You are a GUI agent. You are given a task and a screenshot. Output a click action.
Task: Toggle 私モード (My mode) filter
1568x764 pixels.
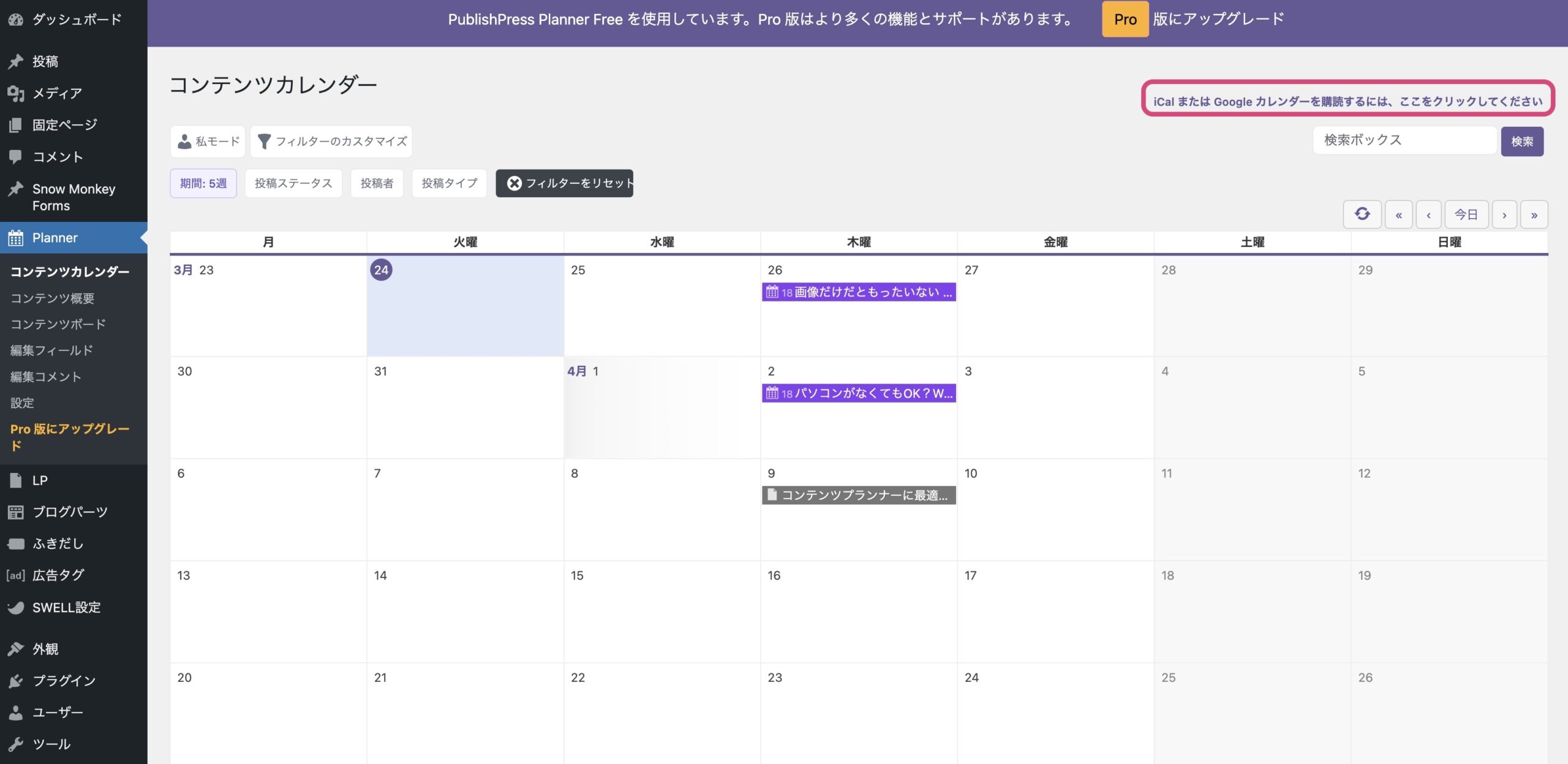[x=207, y=141]
